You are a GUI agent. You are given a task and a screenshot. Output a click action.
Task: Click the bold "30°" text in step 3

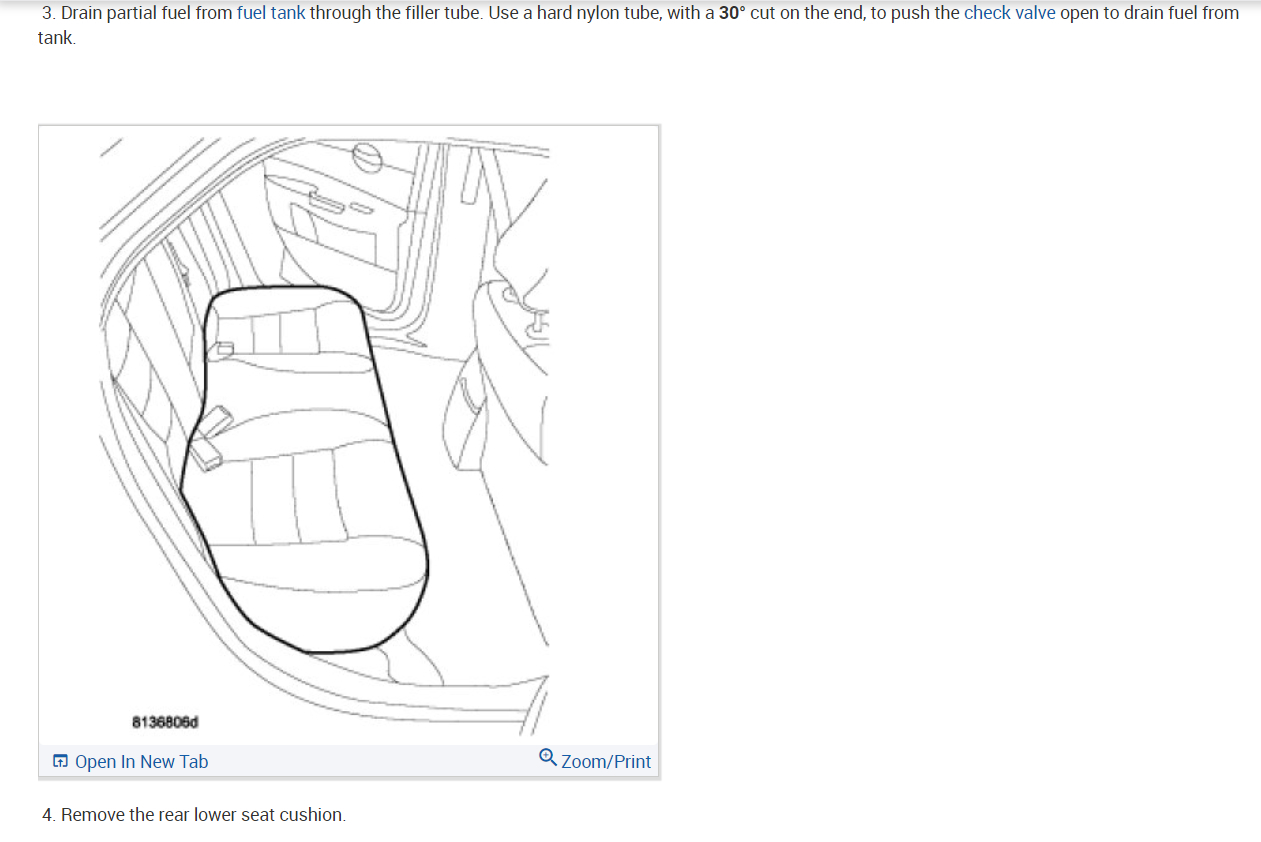[x=732, y=14]
